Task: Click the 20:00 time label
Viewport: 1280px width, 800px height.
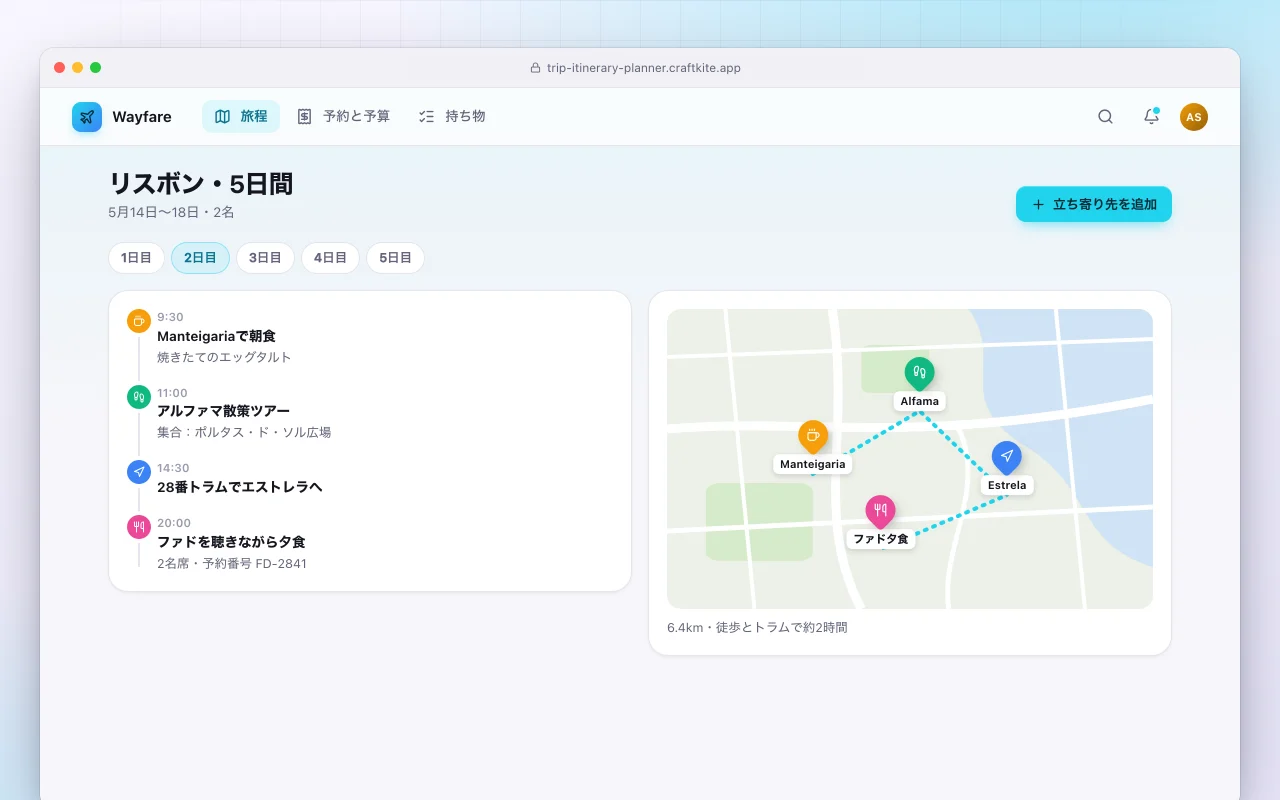Action: 174,523
